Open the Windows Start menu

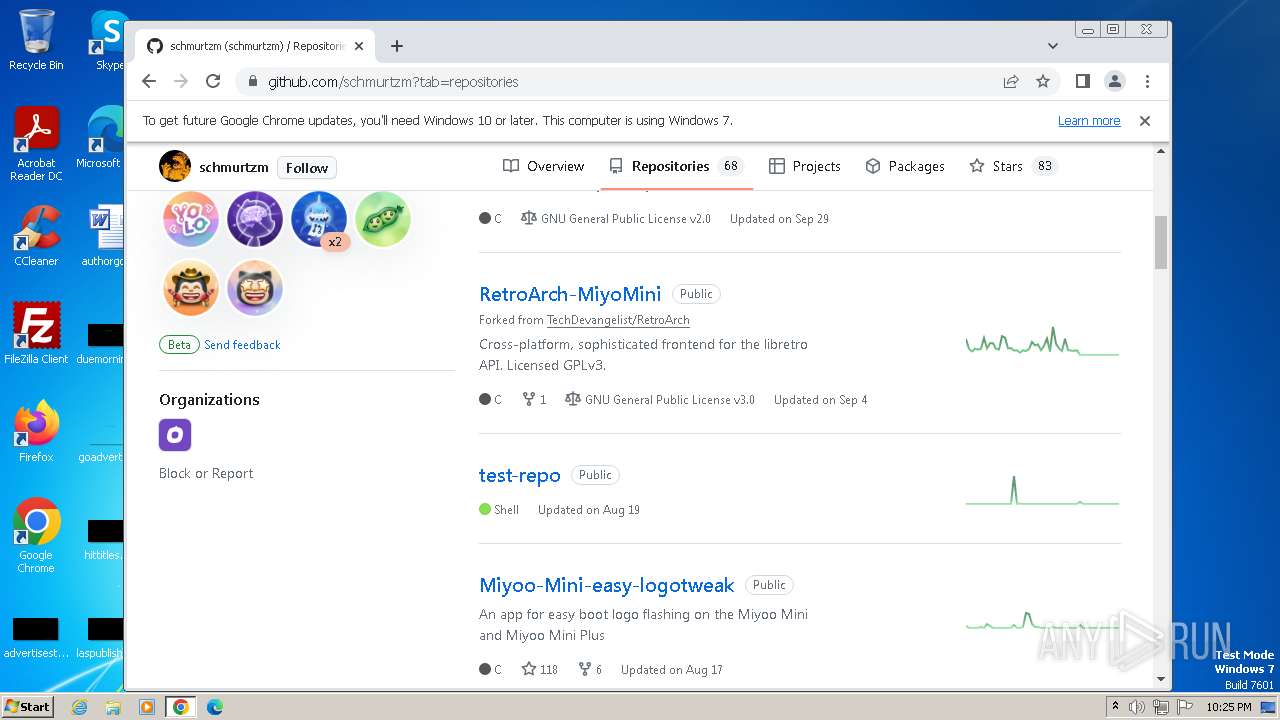(x=27, y=706)
